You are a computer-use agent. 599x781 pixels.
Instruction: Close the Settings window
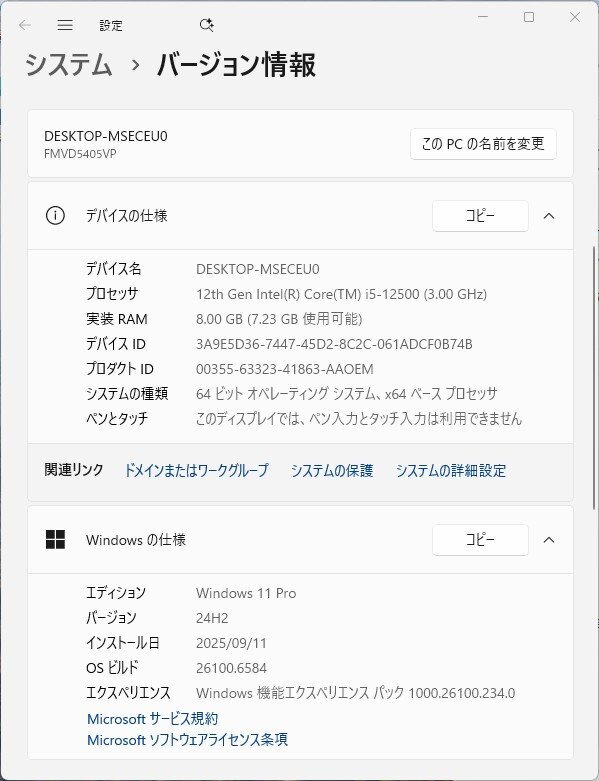coord(575,17)
